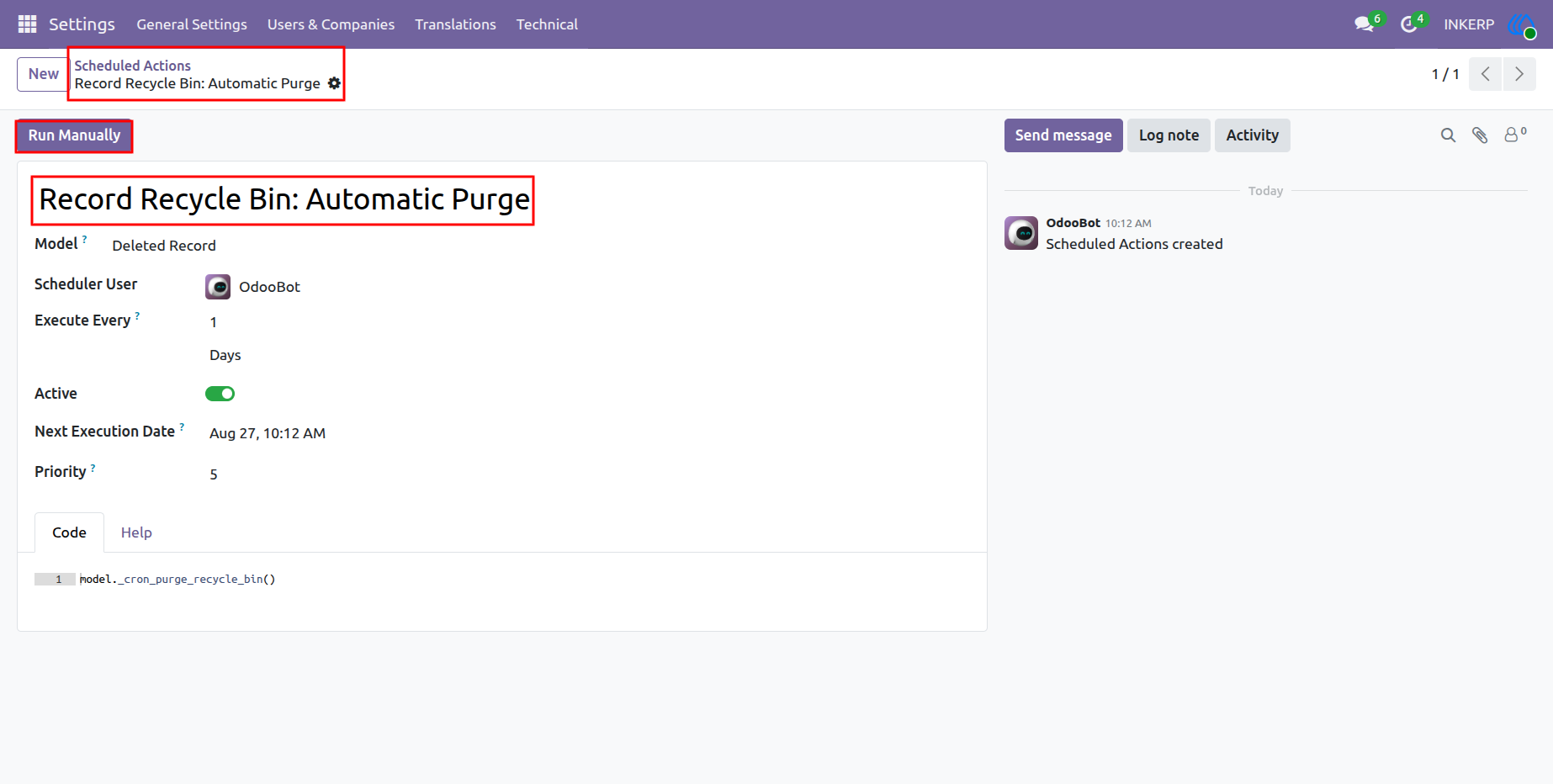Screen dimensions: 1553x784
Task: Click the Priority help question mark
Action: coord(93,468)
